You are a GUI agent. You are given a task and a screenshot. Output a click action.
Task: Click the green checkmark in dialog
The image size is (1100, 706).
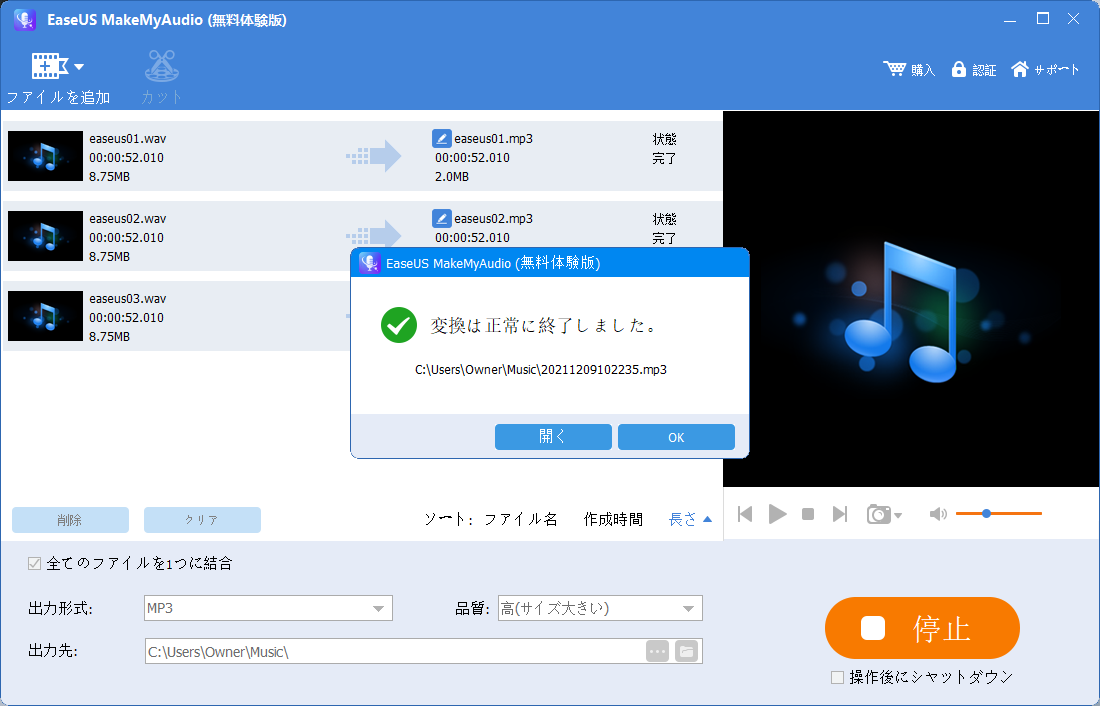tap(399, 325)
